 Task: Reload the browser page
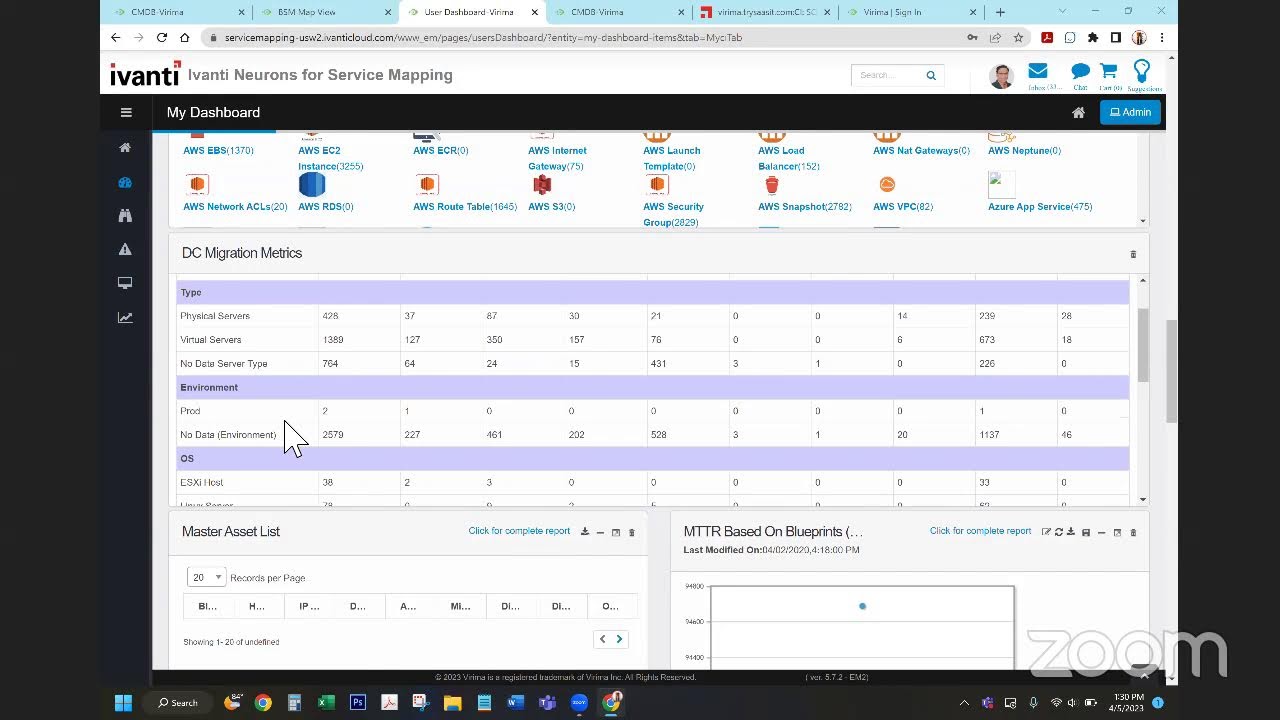tap(162, 37)
